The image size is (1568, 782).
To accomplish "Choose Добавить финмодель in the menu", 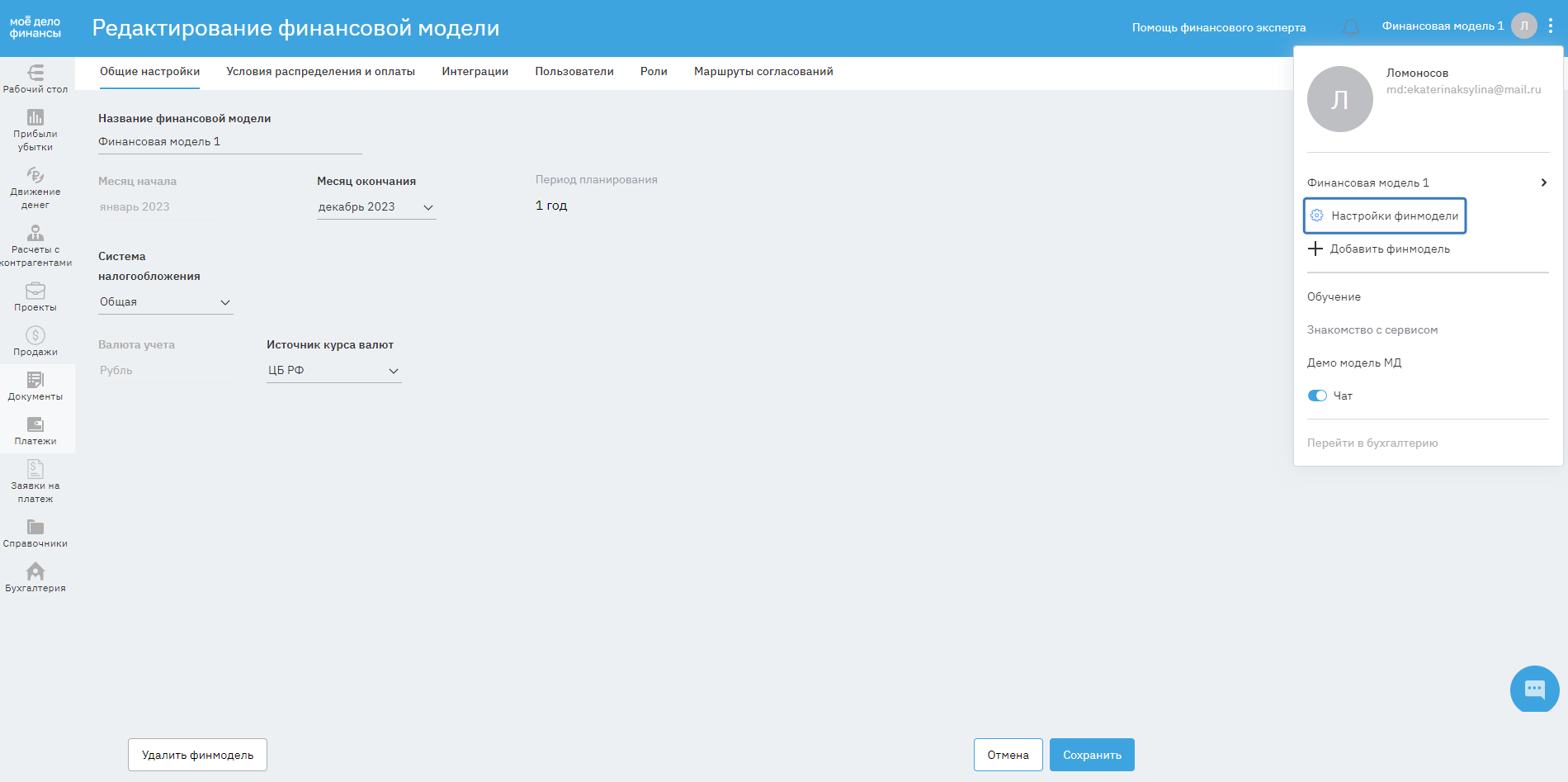I will click(1379, 249).
